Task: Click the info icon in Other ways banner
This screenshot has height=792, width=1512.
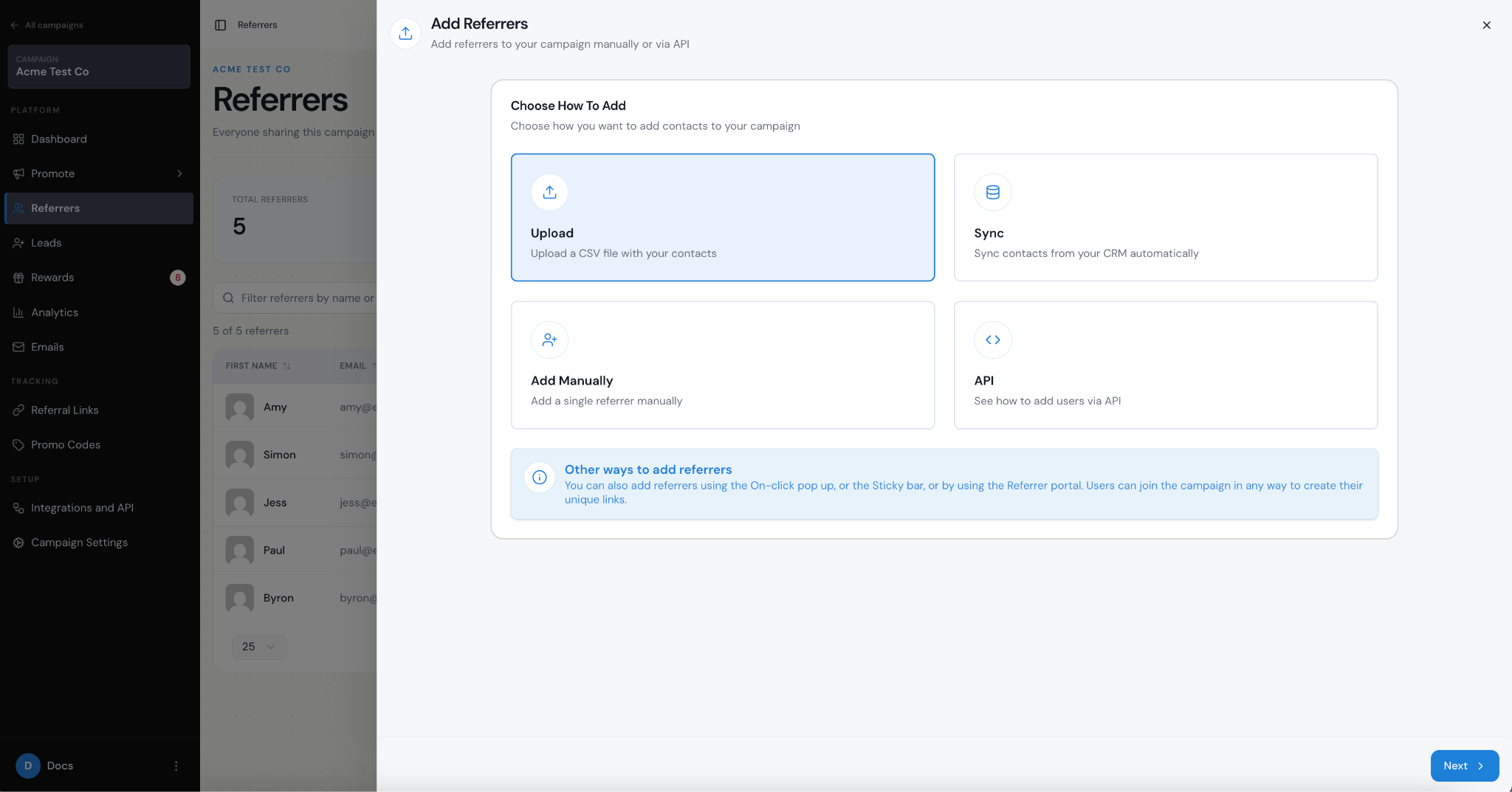Action: 540,477
